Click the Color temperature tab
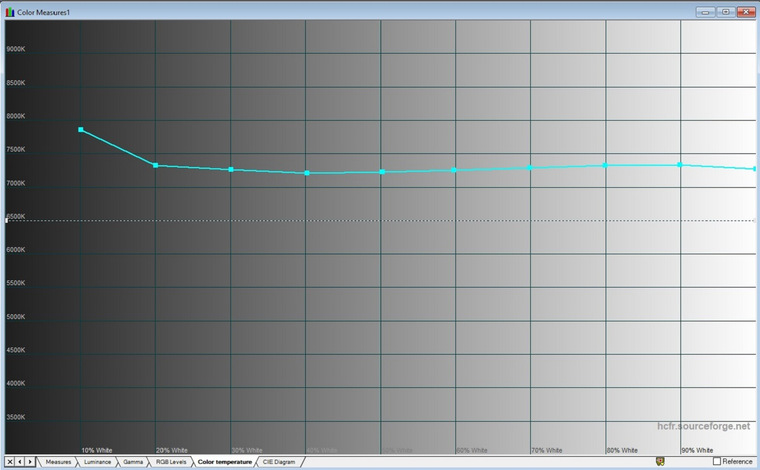The height and width of the screenshot is (470, 760). [224, 462]
